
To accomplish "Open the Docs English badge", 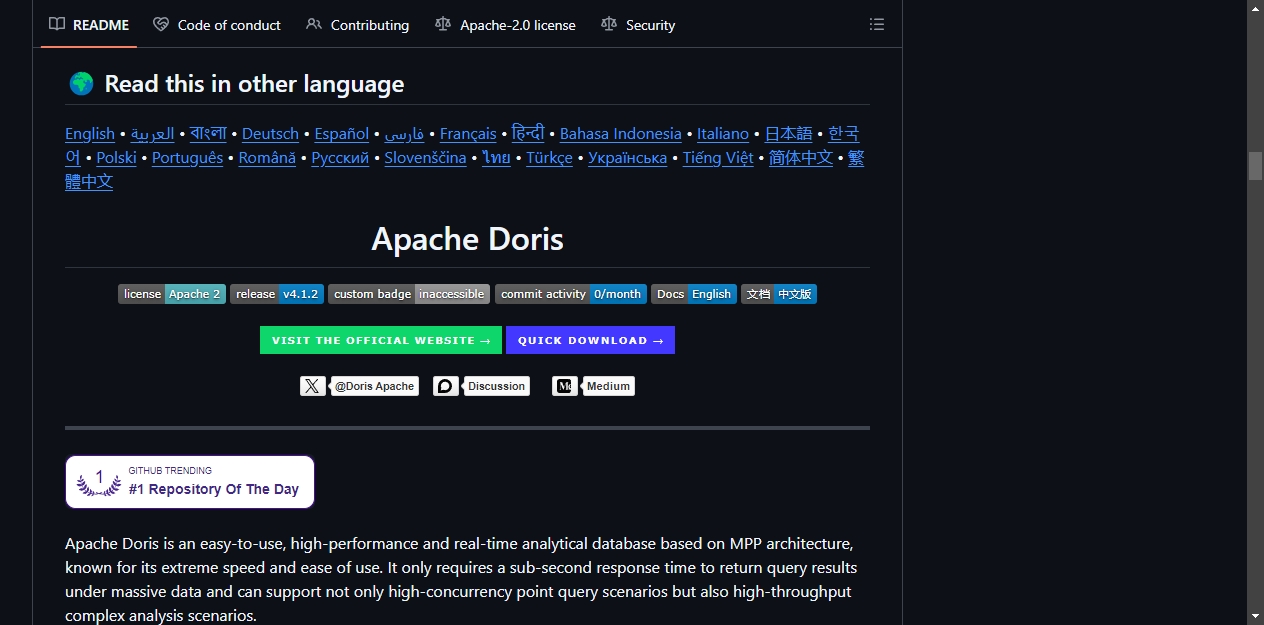I will click(694, 294).
